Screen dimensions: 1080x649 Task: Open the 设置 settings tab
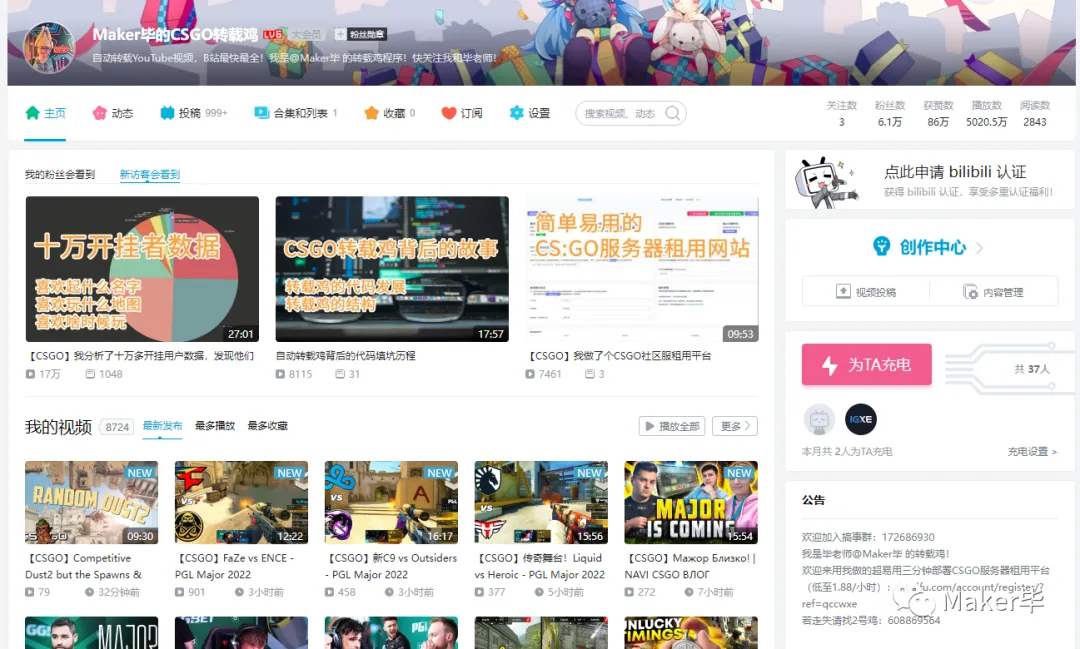[530, 113]
